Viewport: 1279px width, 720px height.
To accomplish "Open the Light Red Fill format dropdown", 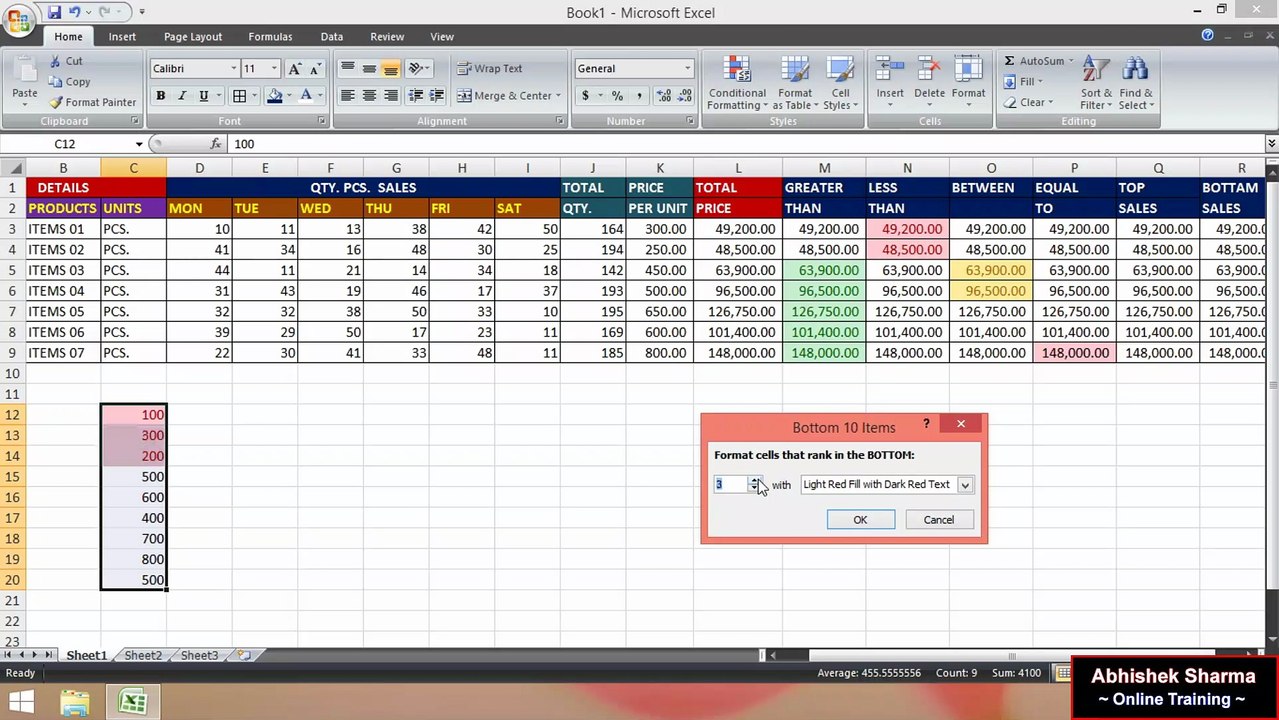I will [x=965, y=485].
